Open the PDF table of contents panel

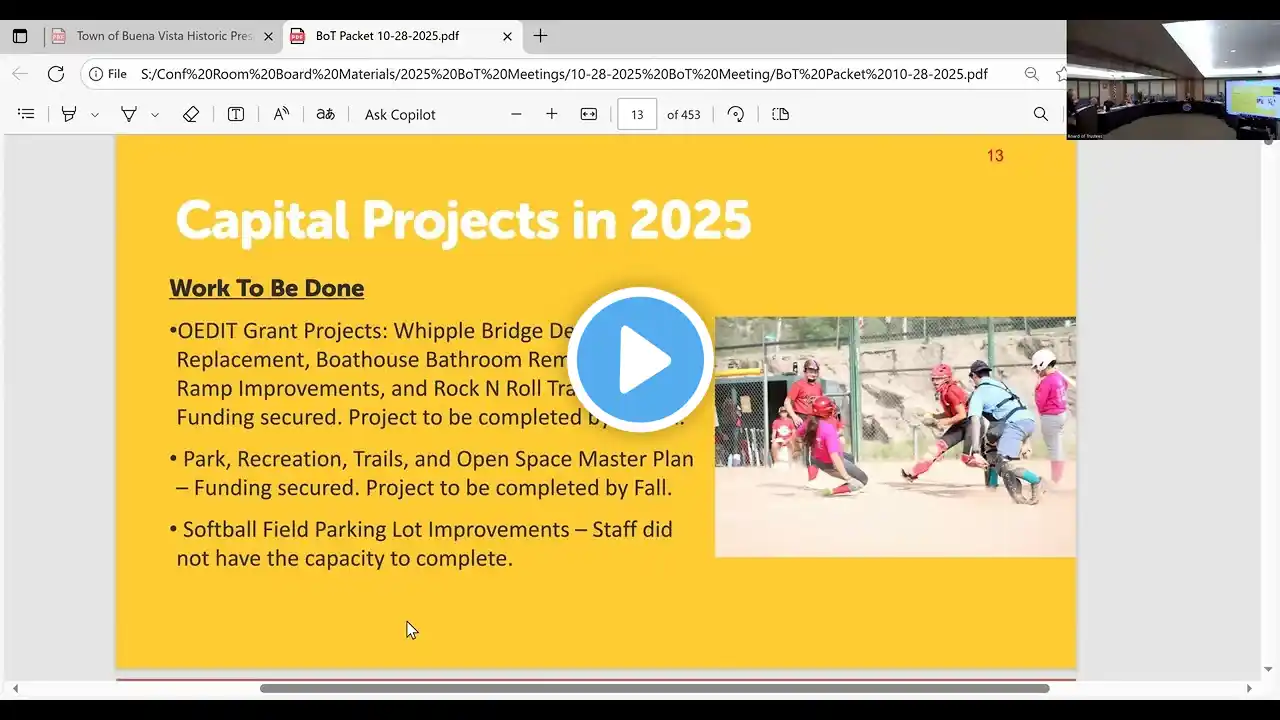pos(26,114)
